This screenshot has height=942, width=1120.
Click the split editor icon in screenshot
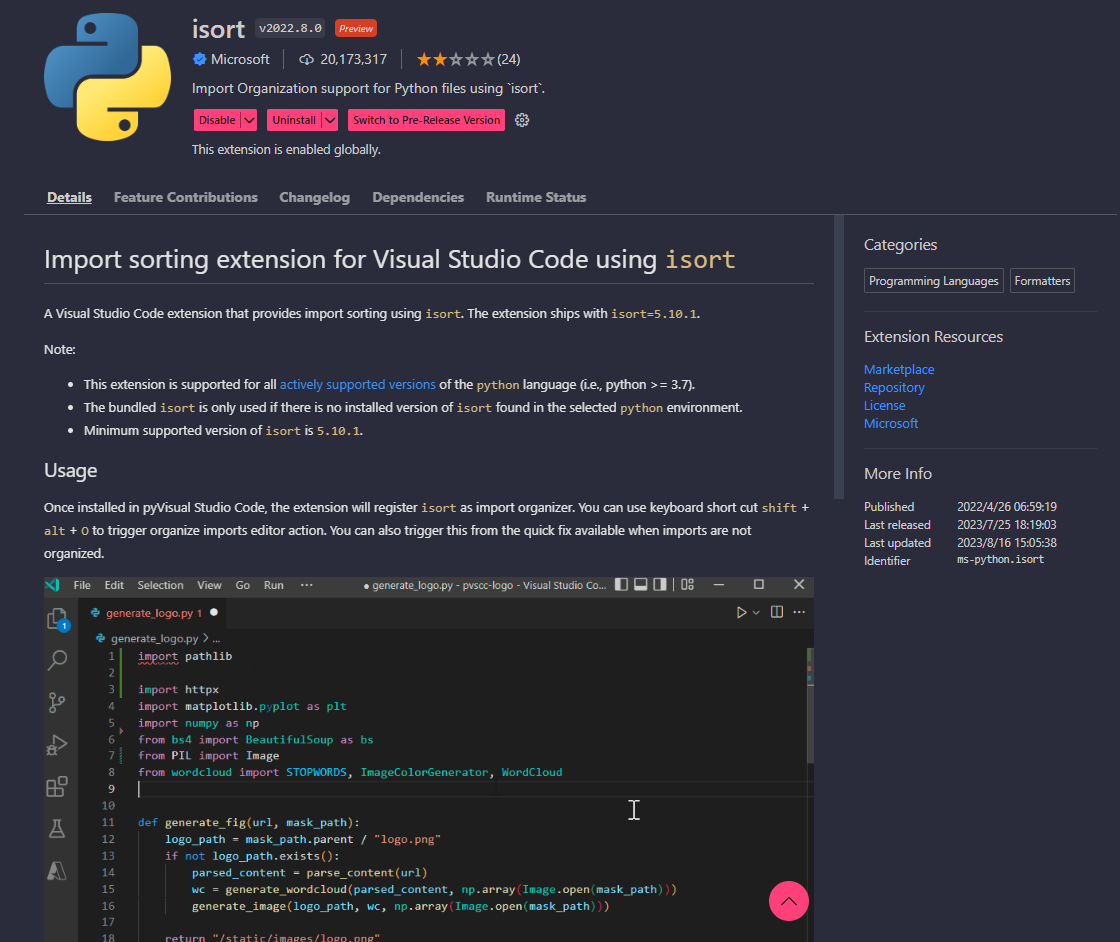pos(776,612)
